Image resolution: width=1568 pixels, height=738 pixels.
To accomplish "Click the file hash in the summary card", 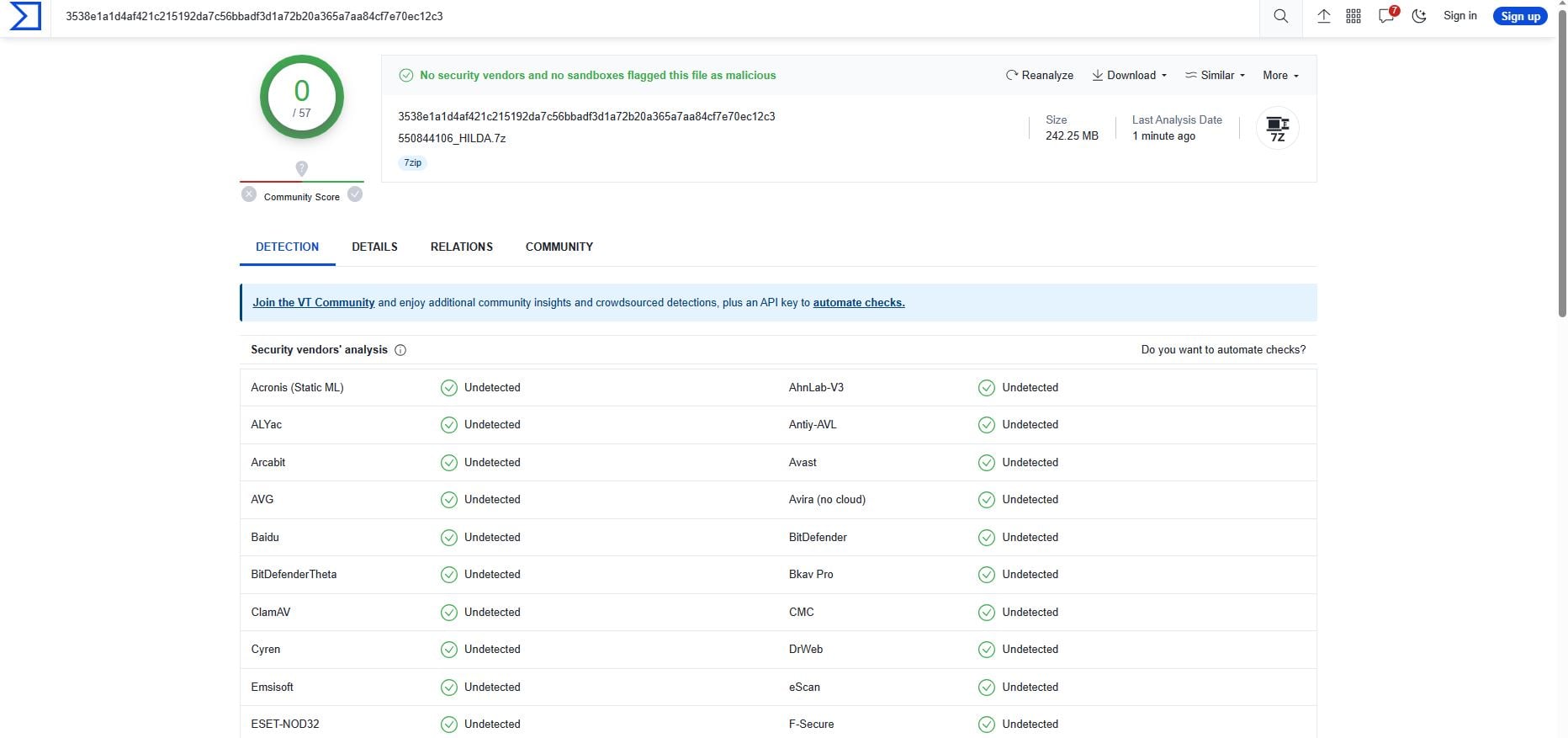I will coord(586,116).
